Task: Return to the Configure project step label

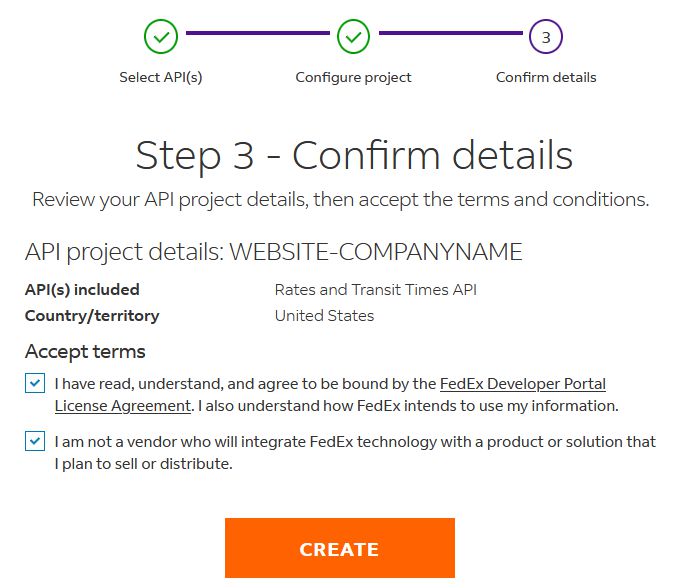Action: (x=353, y=77)
